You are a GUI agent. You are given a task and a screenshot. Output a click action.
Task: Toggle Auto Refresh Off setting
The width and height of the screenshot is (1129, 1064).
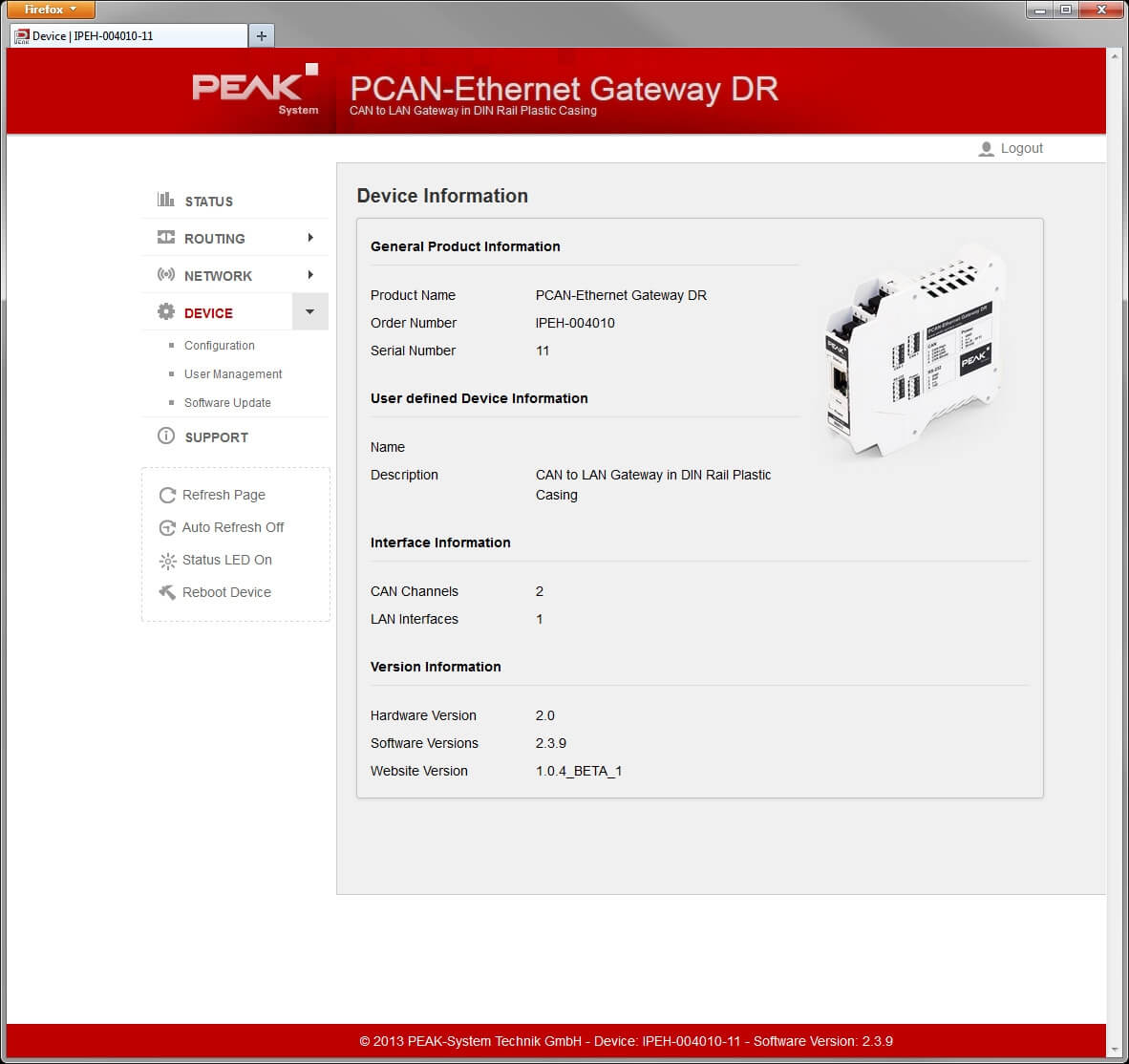pos(234,527)
